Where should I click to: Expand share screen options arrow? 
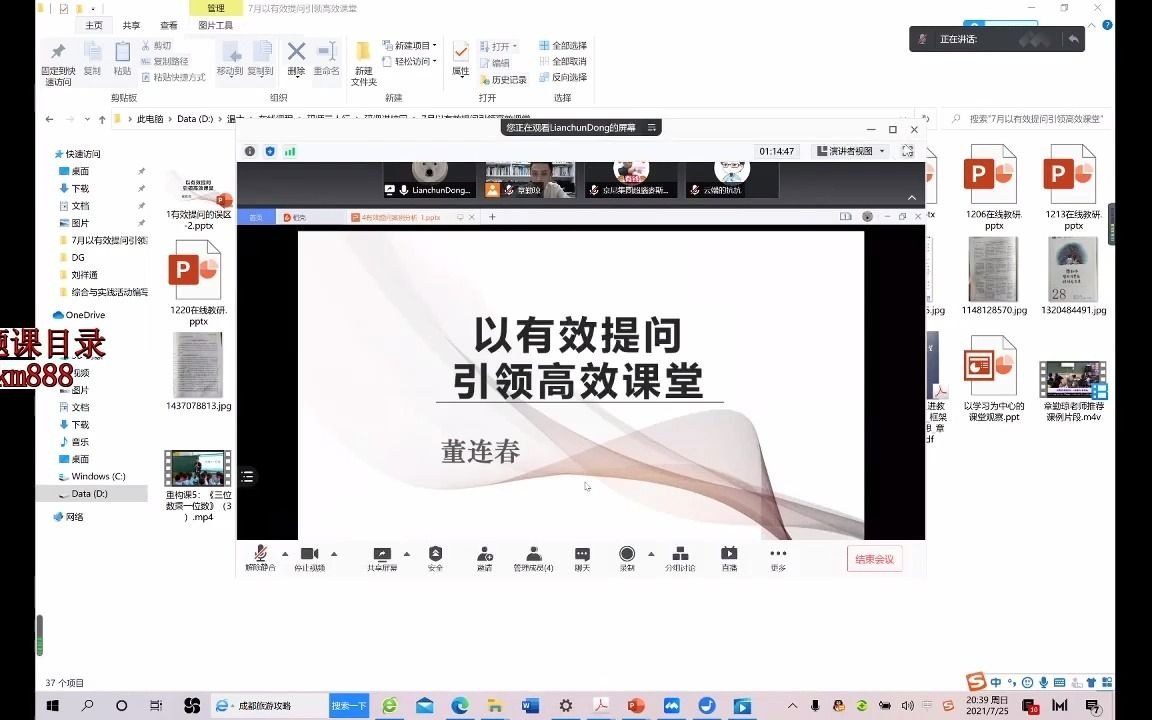coord(407,554)
